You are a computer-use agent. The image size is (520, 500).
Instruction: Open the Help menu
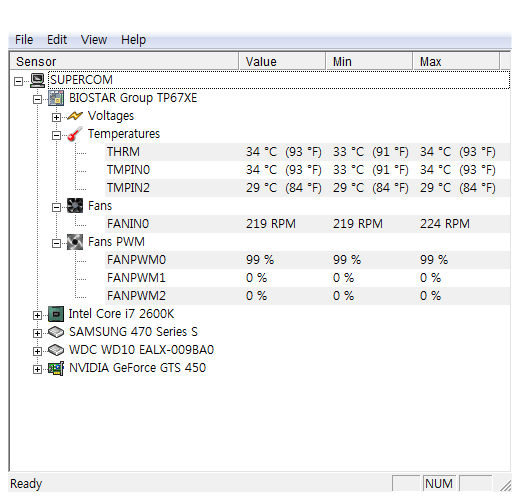pyautogui.click(x=133, y=40)
